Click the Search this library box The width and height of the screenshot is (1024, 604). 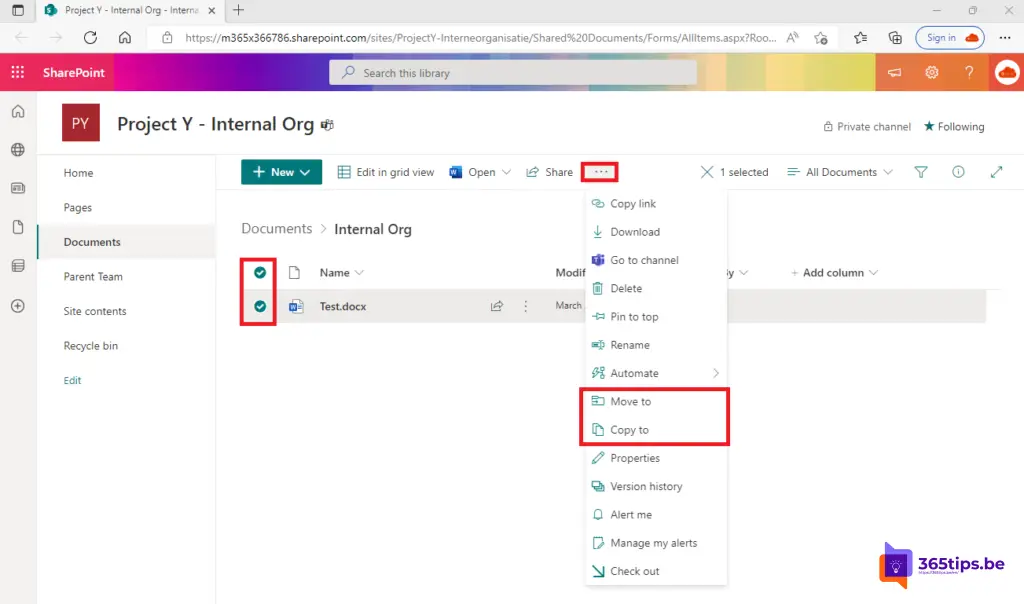pos(513,73)
